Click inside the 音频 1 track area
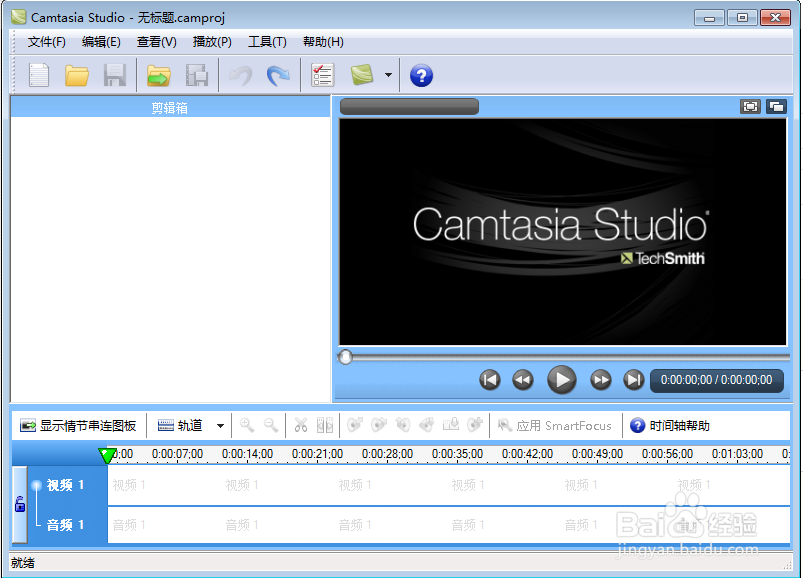The width and height of the screenshot is (803, 578). click(x=449, y=525)
